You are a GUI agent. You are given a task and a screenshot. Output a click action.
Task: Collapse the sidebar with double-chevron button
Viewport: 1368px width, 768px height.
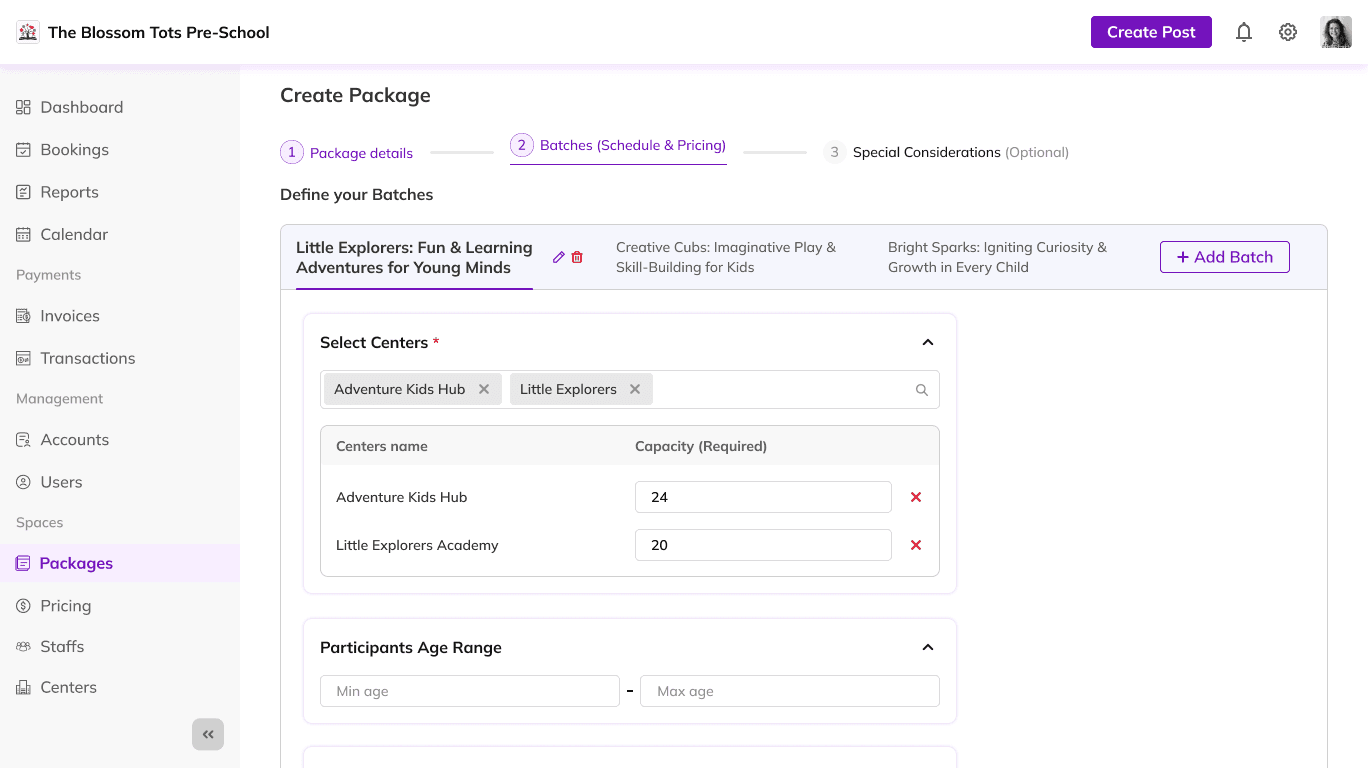(208, 735)
